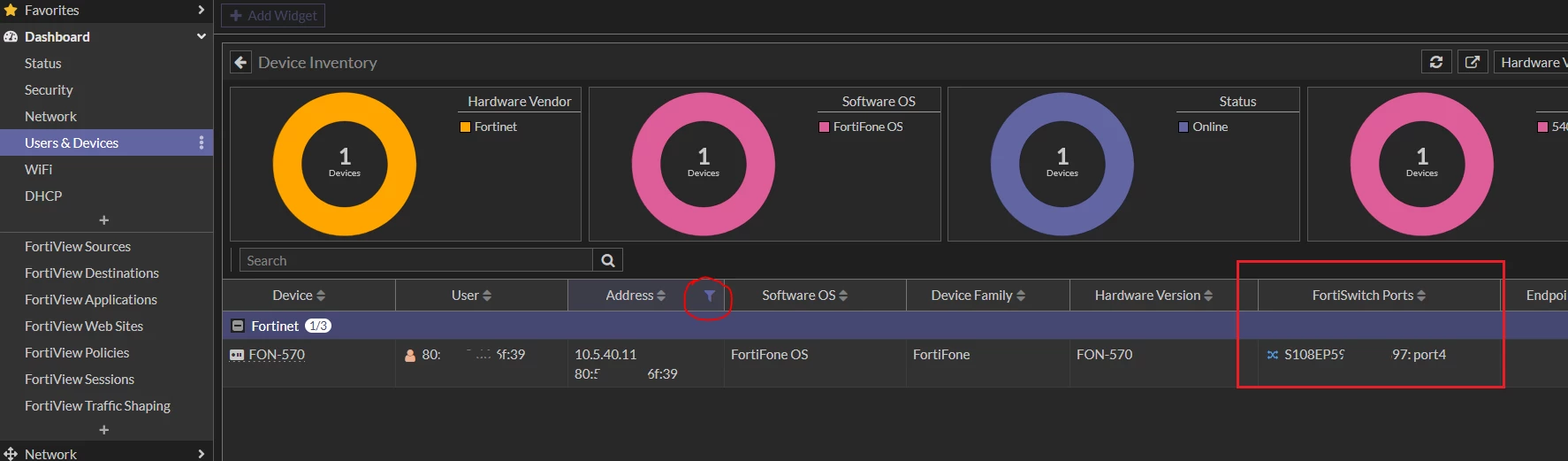Click into the Search field
The image size is (1568, 461).
pyautogui.click(x=416, y=260)
